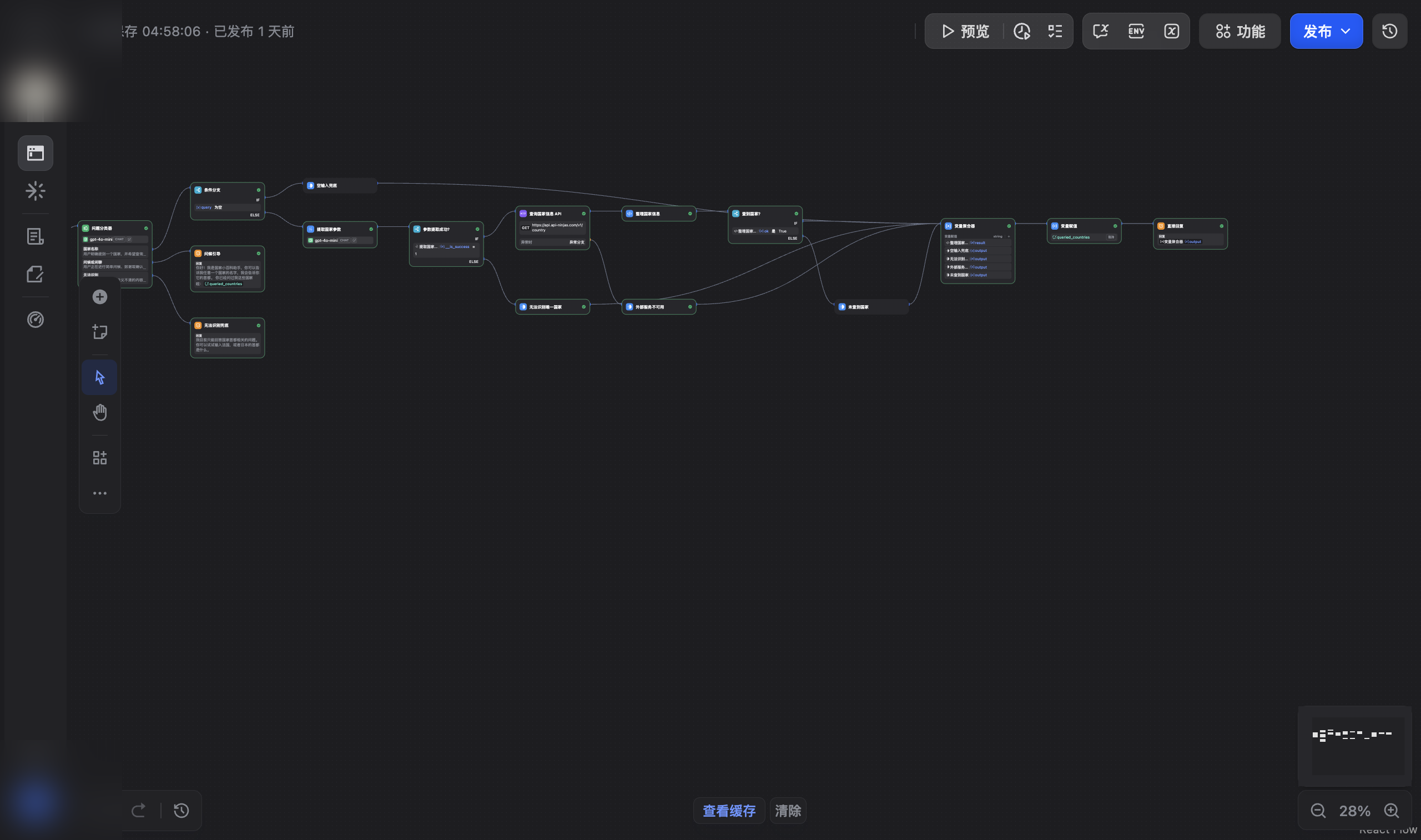Select the 外部服务不可用 node
1421x840 pixels.
(x=659, y=307)
